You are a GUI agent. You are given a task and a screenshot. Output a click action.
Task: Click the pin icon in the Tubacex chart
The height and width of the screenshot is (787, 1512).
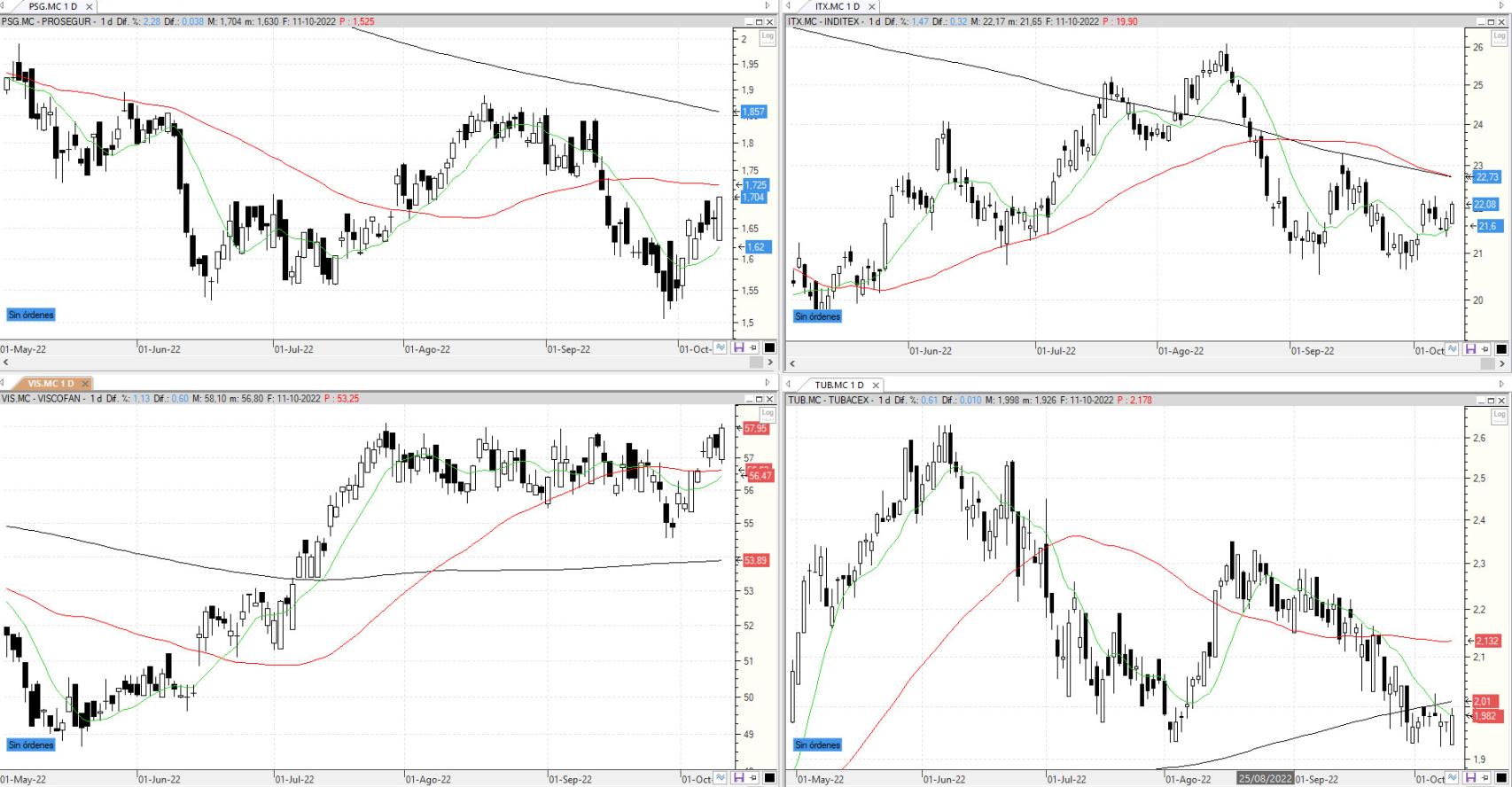click(1485, 778)
